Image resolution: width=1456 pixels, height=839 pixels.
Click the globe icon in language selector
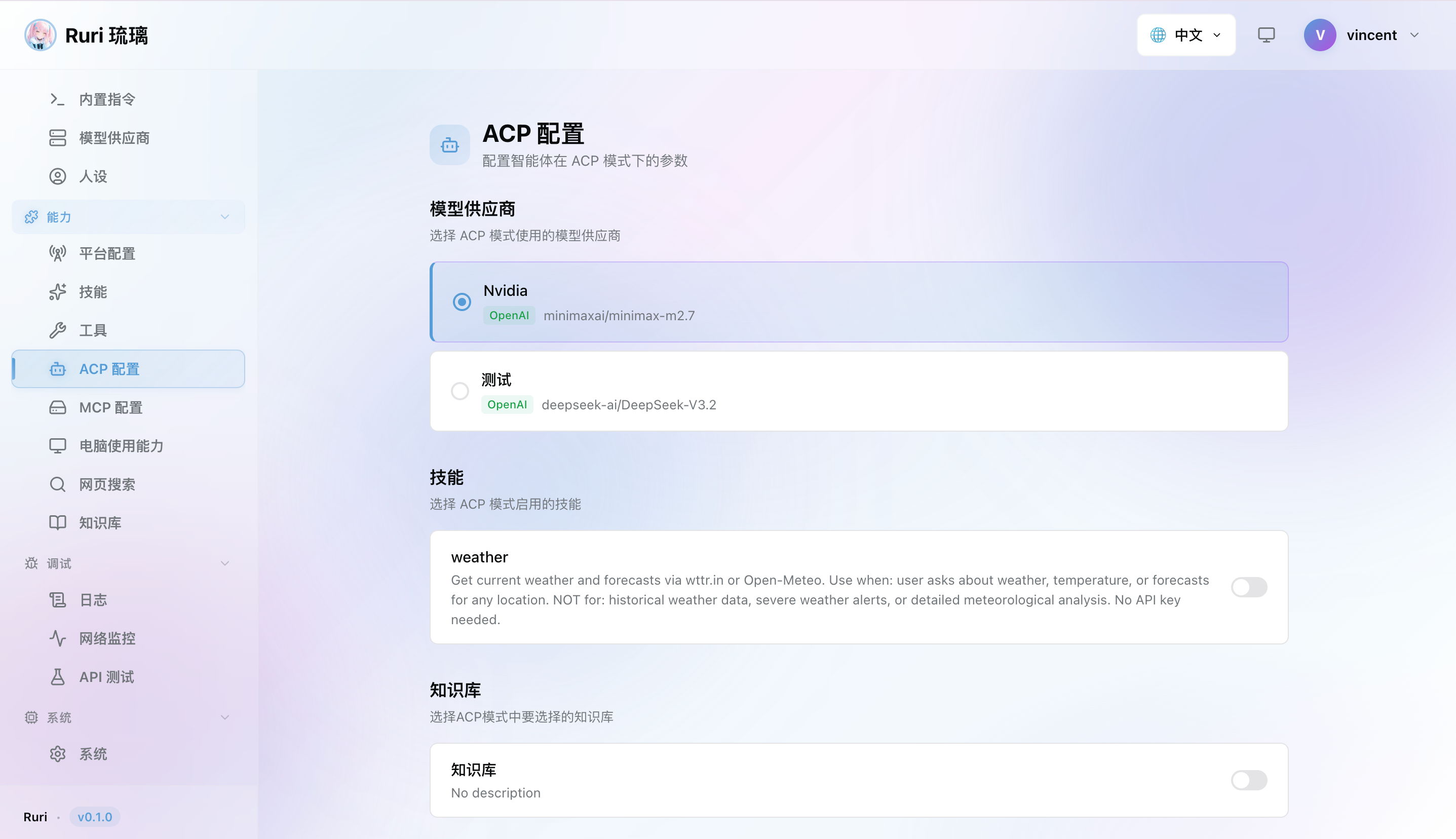point(1158,34)
